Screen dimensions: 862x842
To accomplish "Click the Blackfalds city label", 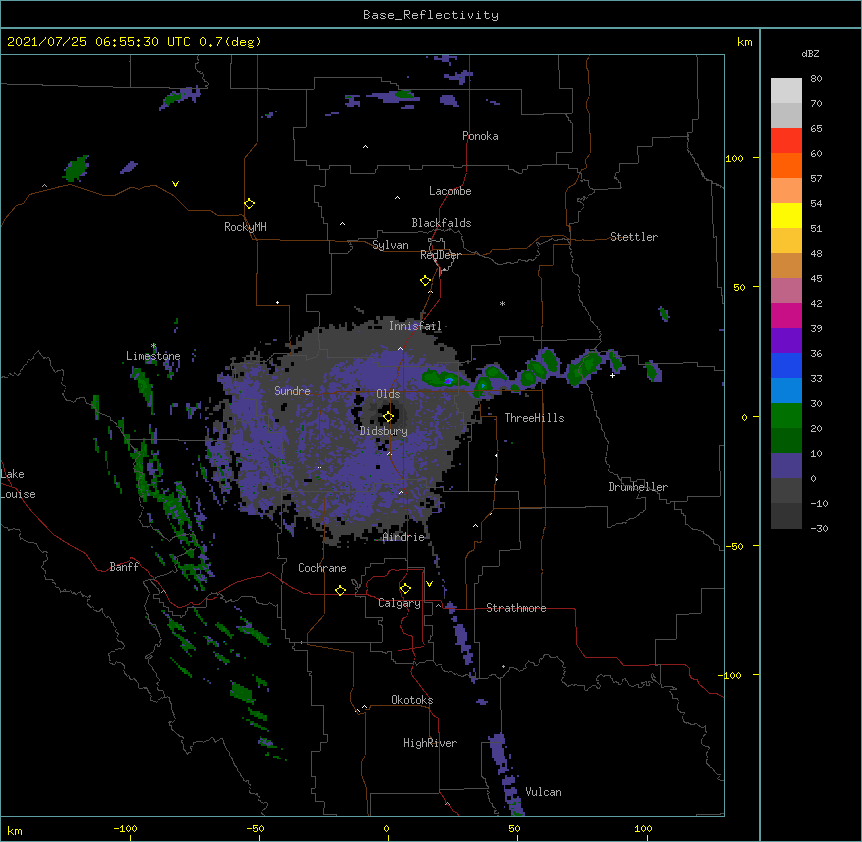I will 441,223.
